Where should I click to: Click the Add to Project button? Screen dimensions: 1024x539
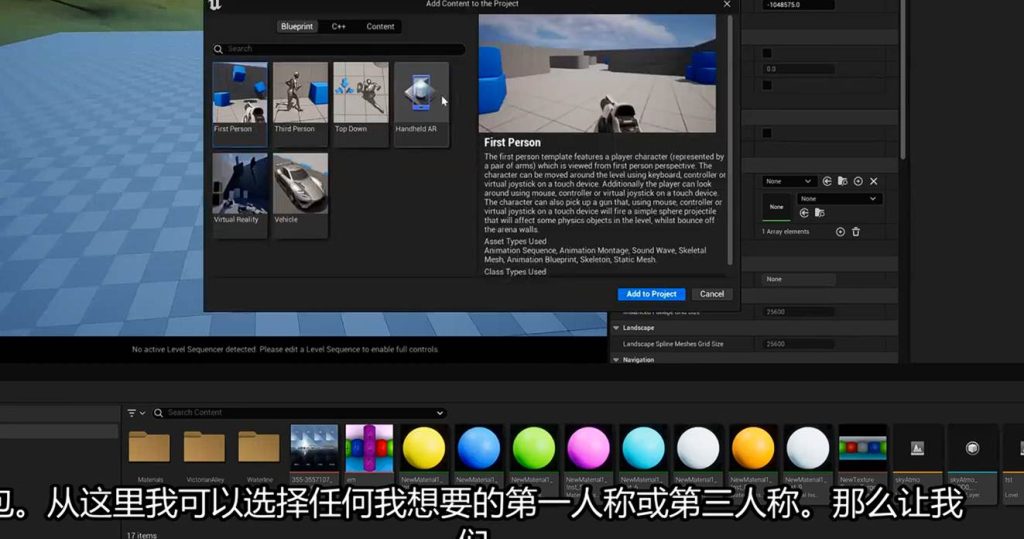click(x=651, y=294)
